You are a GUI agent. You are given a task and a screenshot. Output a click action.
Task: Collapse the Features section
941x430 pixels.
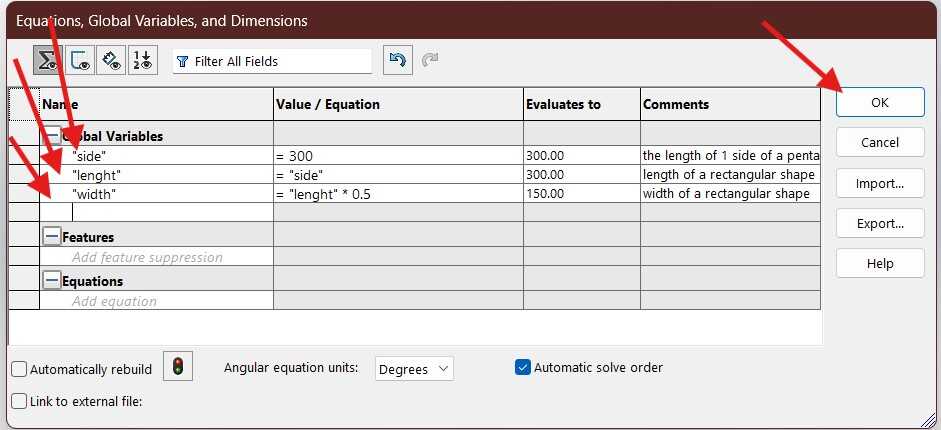[x=51, y=237]
